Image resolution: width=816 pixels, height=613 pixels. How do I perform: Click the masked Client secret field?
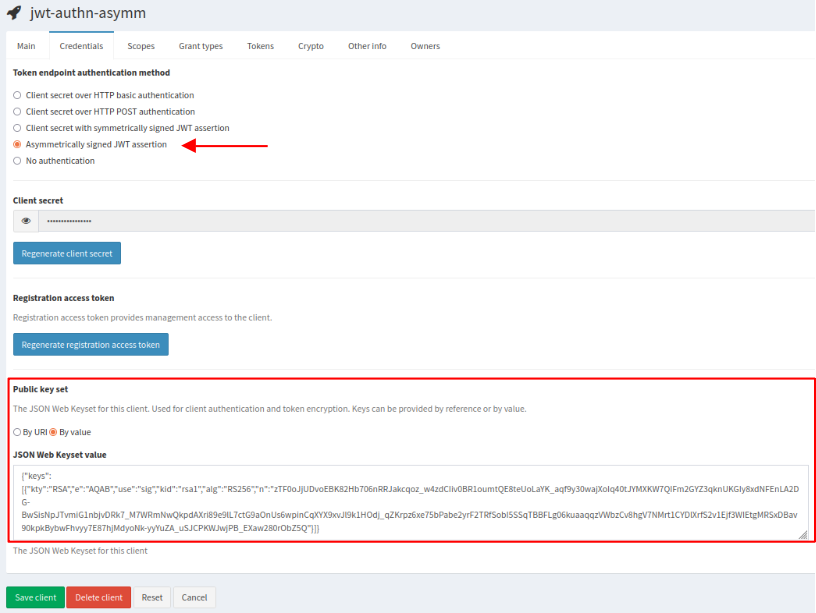[x=400, y=221]
